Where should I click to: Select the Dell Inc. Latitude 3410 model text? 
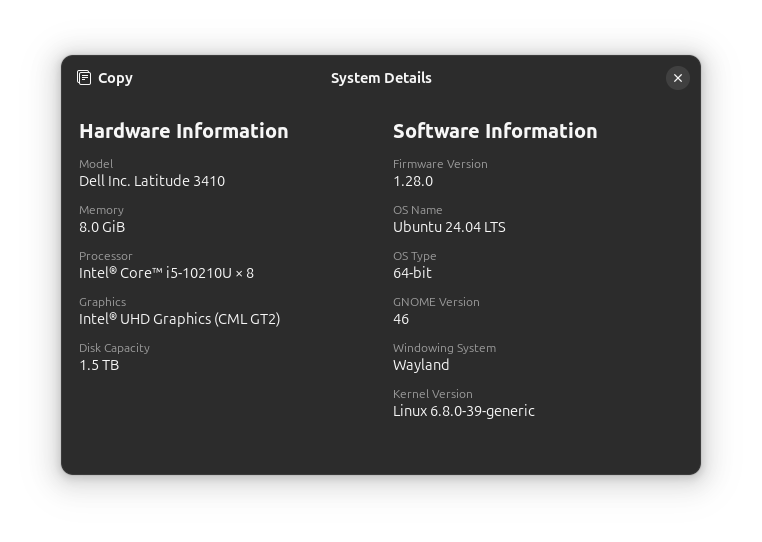click(x=152, y=181)
